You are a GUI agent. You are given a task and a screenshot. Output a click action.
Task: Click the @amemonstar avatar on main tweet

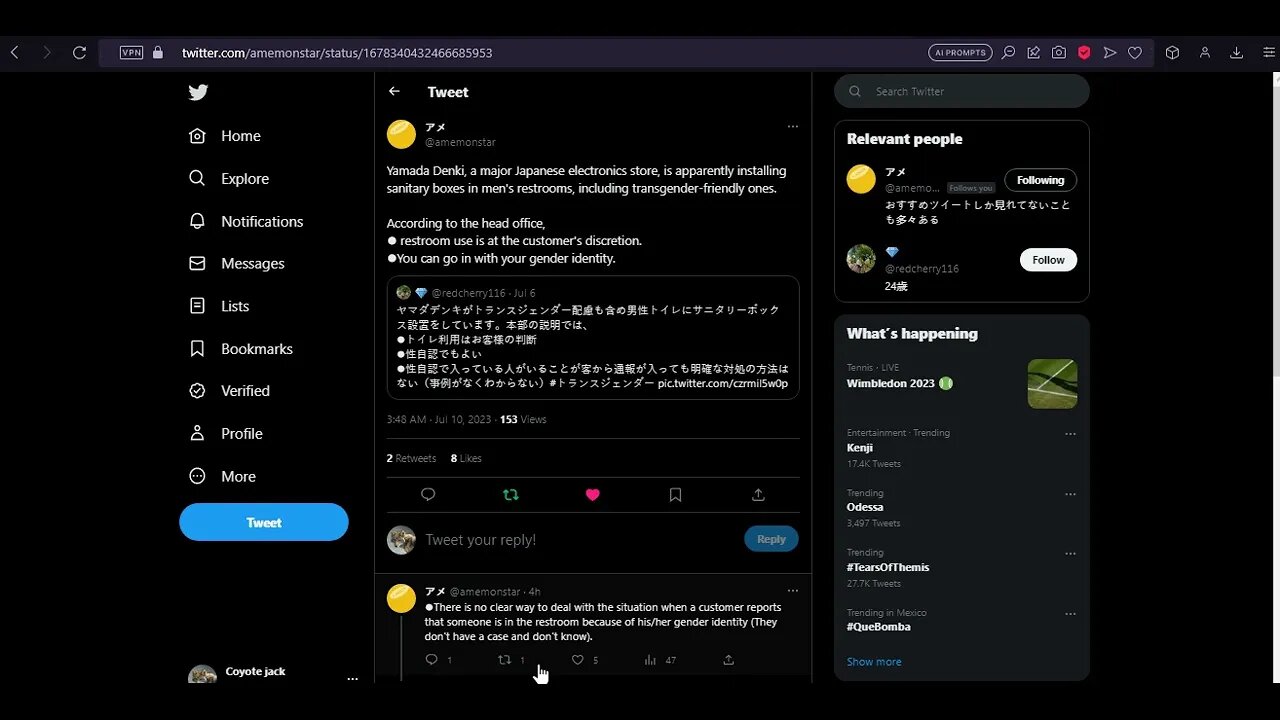click(401, 134)
